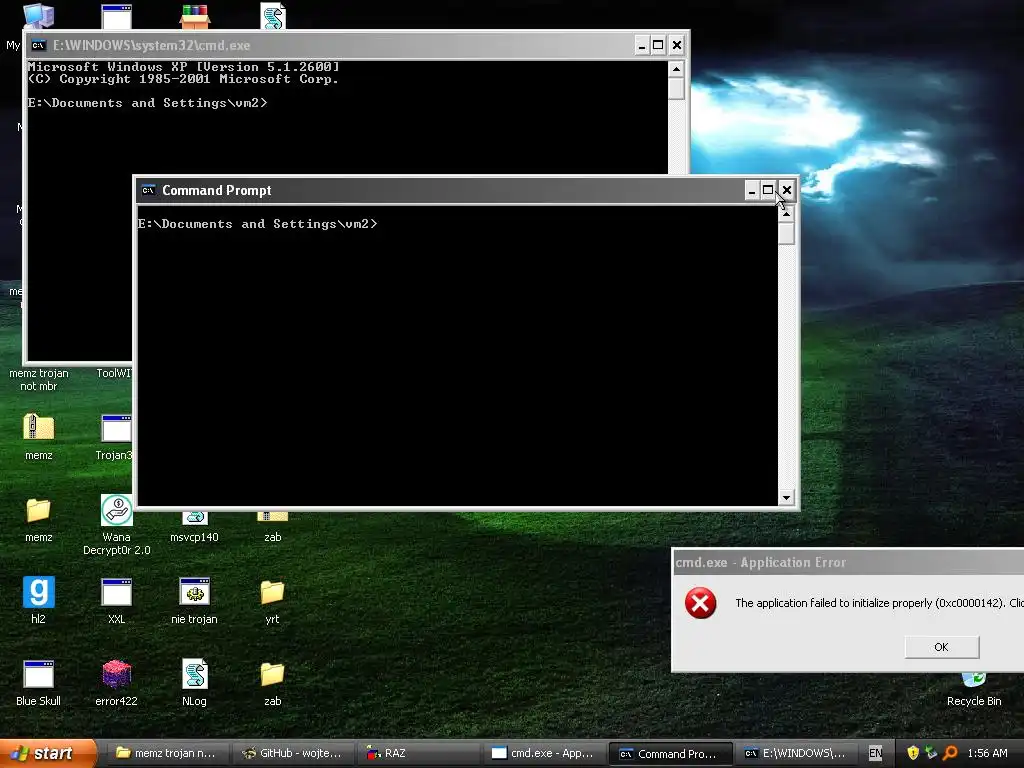This screenshot has width=1024, height=768.
Task: Click scroll-up arrow in Command Prompt window
Action: point(786,214)
